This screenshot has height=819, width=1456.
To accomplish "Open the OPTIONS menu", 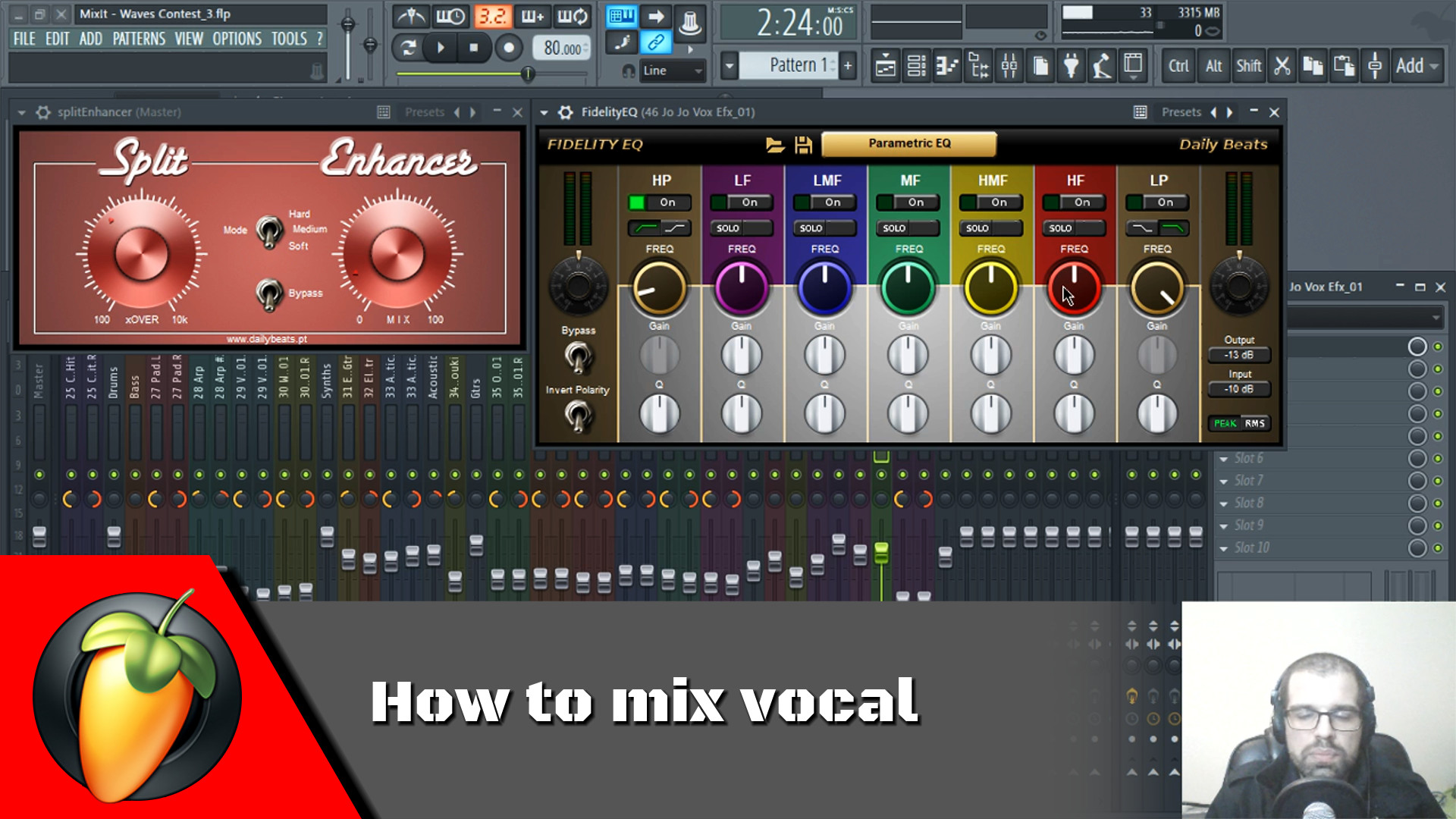I will (237, 39).
